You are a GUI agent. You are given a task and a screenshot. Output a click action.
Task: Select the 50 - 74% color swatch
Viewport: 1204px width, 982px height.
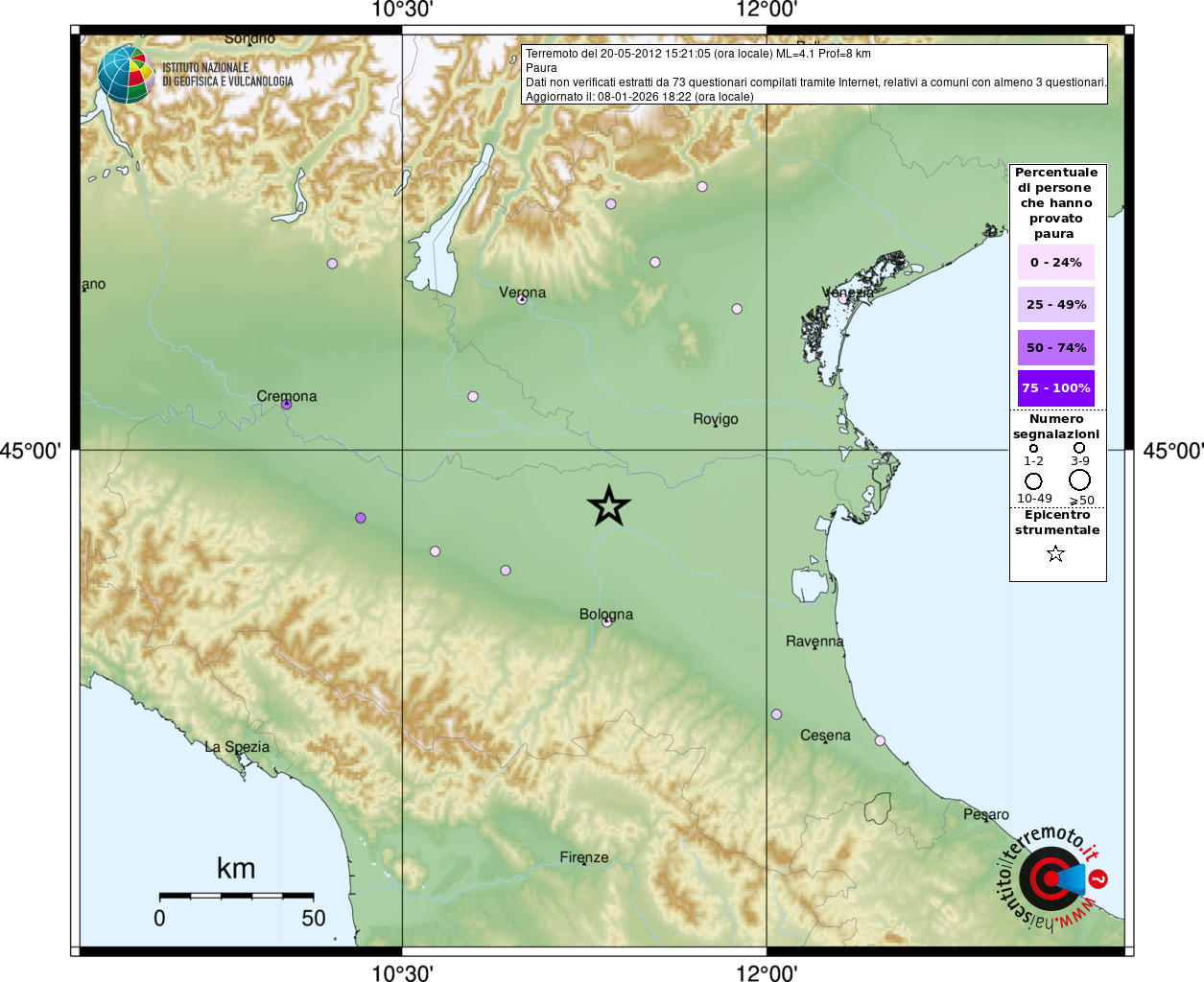(x=1055, y=347)
